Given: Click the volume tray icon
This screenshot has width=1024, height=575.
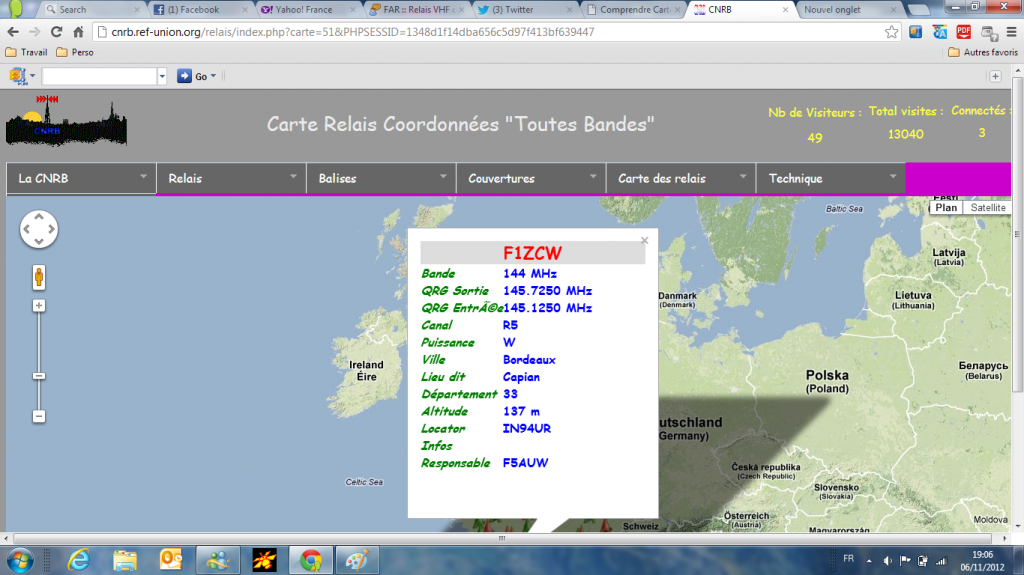Looking at the screenshot, I should pyautogui.click(x=888, y=561).
